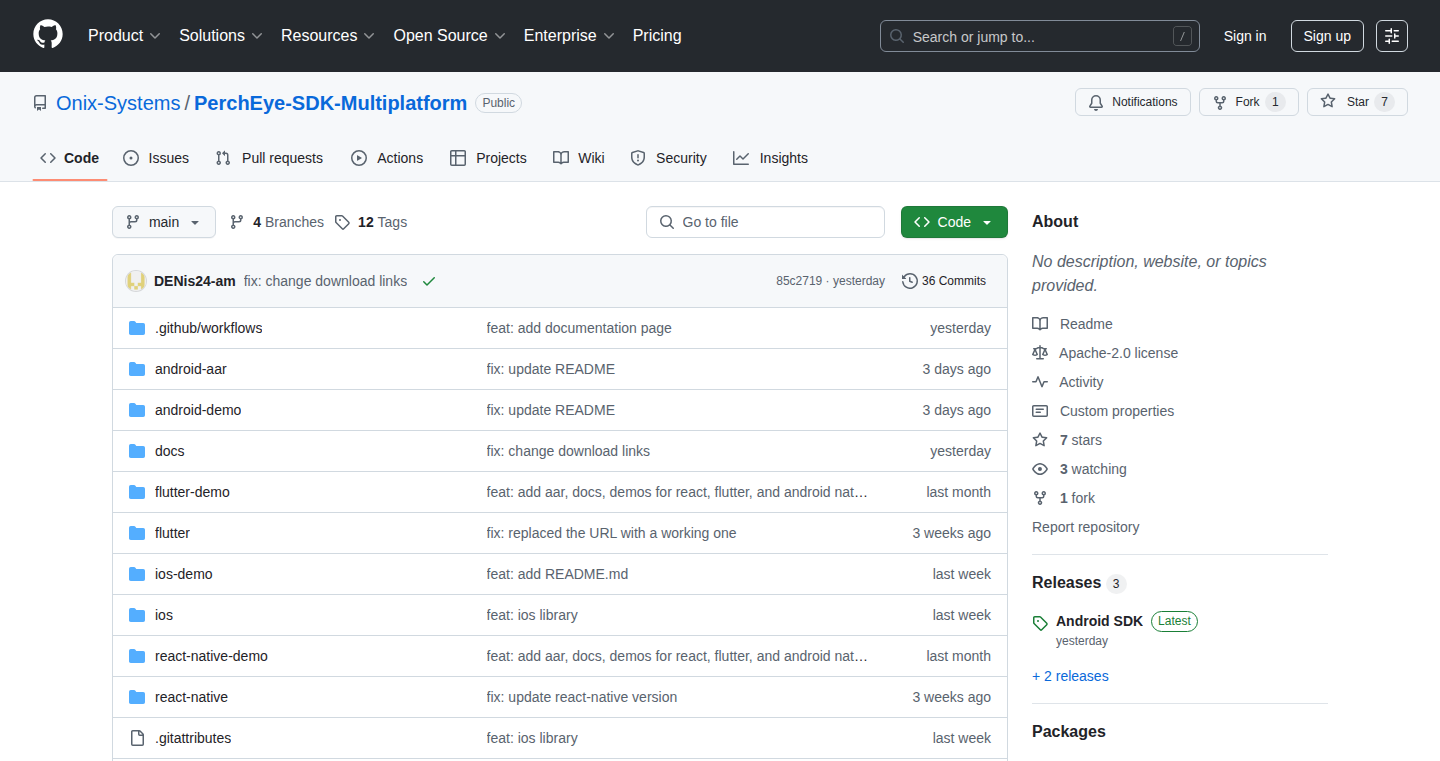Click the react-native-demo folder icon

[137, 656]
